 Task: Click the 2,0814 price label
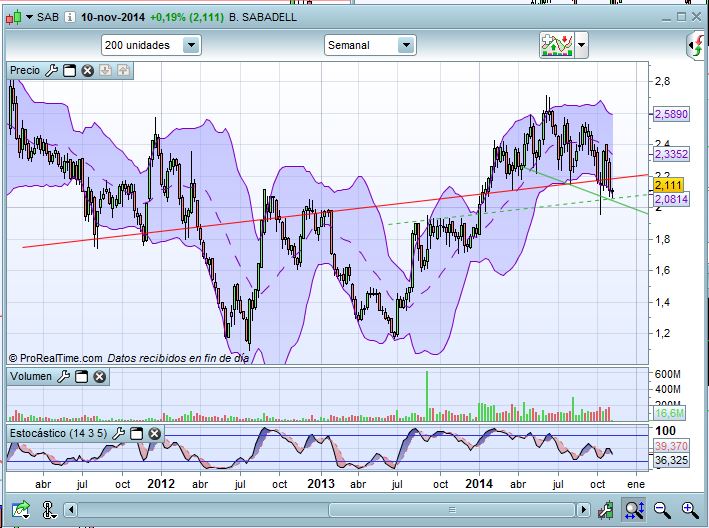click(671, 199)
